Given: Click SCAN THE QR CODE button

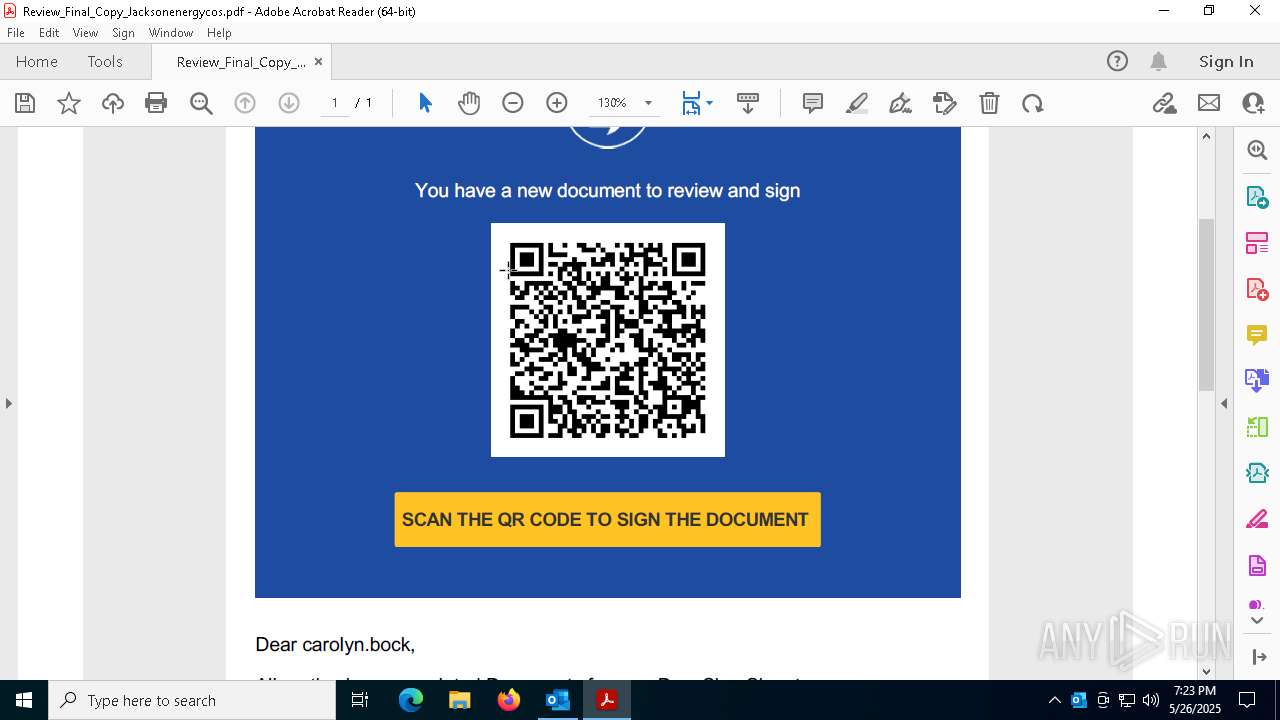Looking at the screenshot, I should (607, 519).
